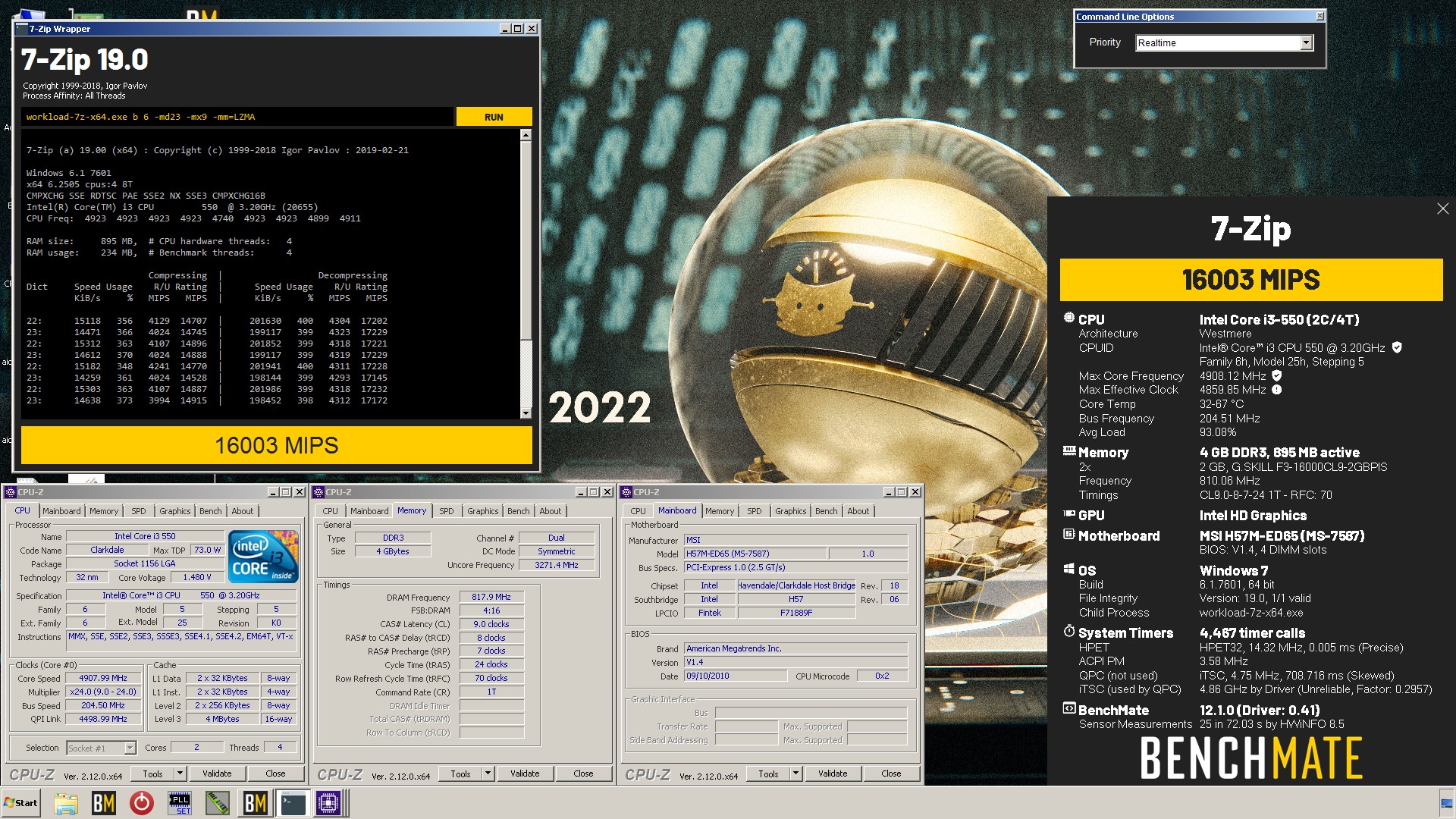This screenshot has height=819, width=1456.
Task: Click the BenchMate version section icon
Action: 1069,709
